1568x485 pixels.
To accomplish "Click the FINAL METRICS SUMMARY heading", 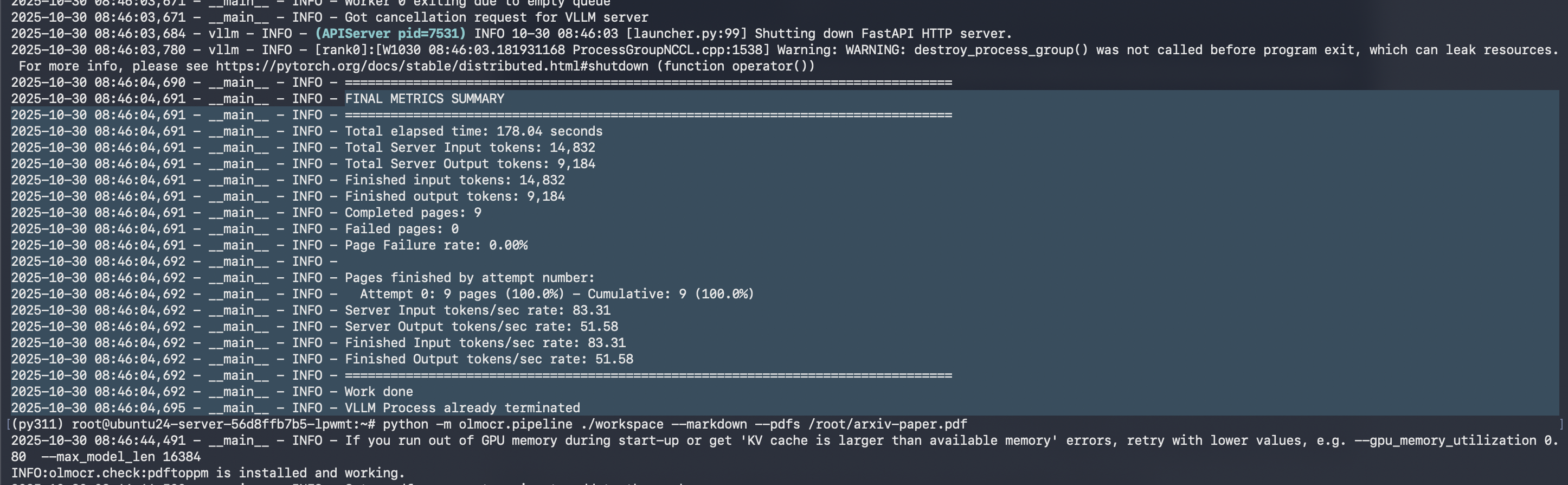I will (425, 99).
